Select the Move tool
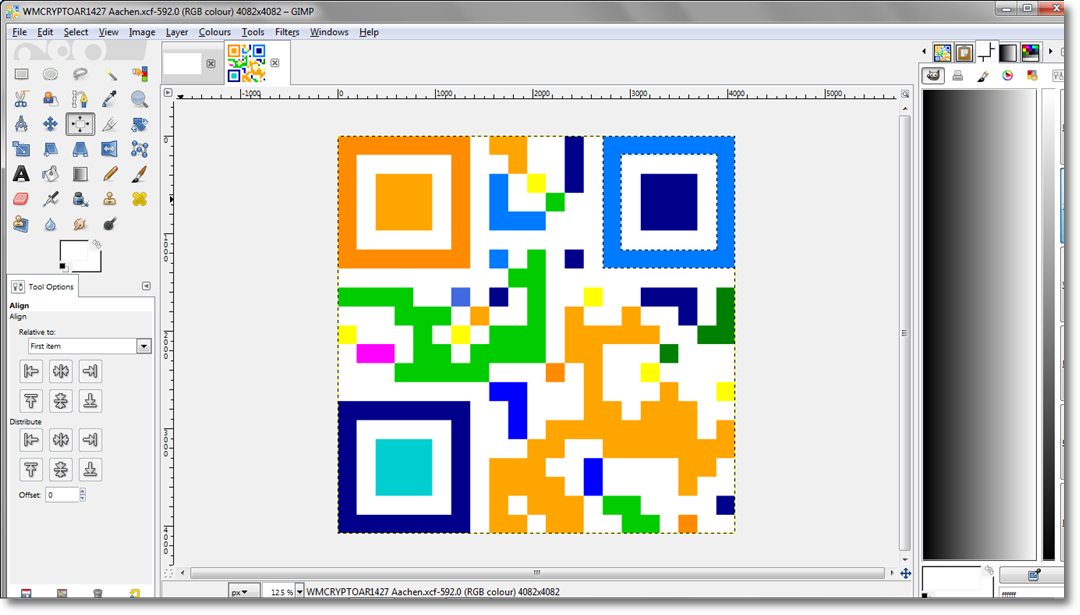The height and width of the screenshot is (615, 1080). (x=50, y=124)
